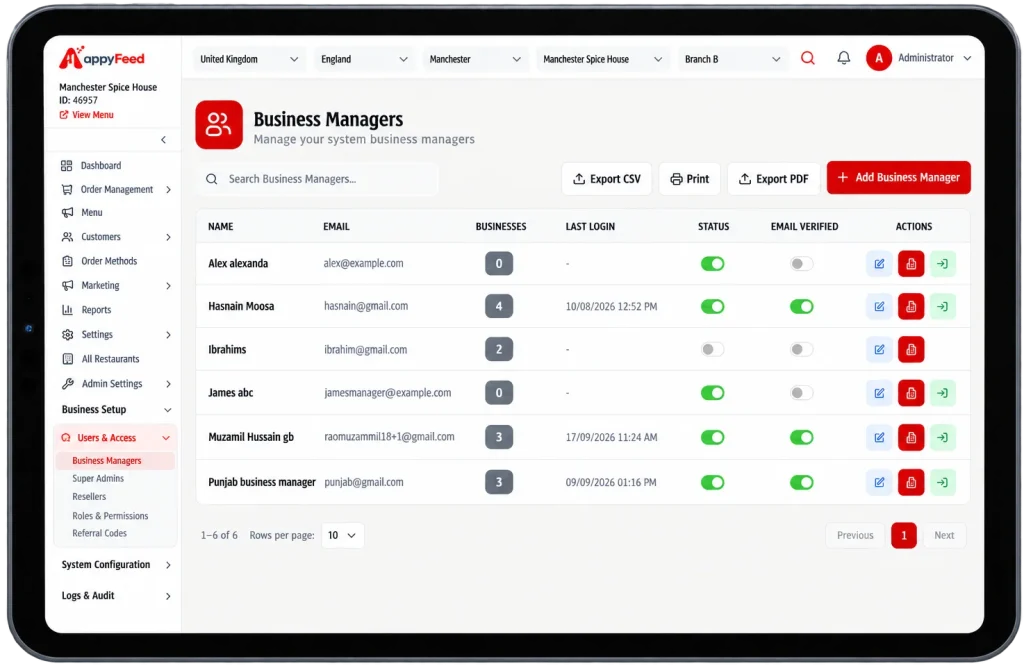Collapse the sidebar with the left arrow
Screen dimensions: 1024x668
tap(163, 140)
